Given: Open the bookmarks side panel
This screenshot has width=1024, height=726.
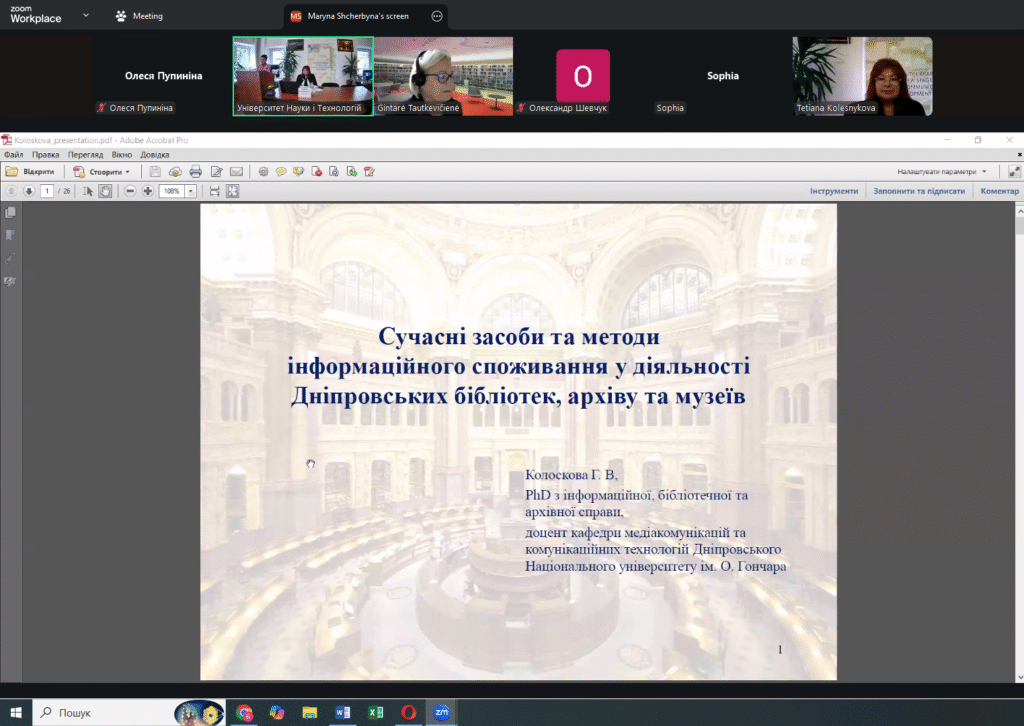Looking at the screenshot, I should (x=11, y=236).
